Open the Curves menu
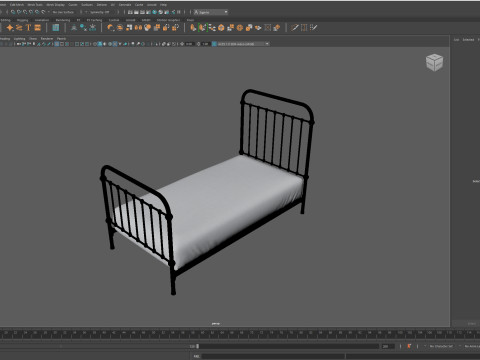The image size is (480, 360). click(73, 5)
